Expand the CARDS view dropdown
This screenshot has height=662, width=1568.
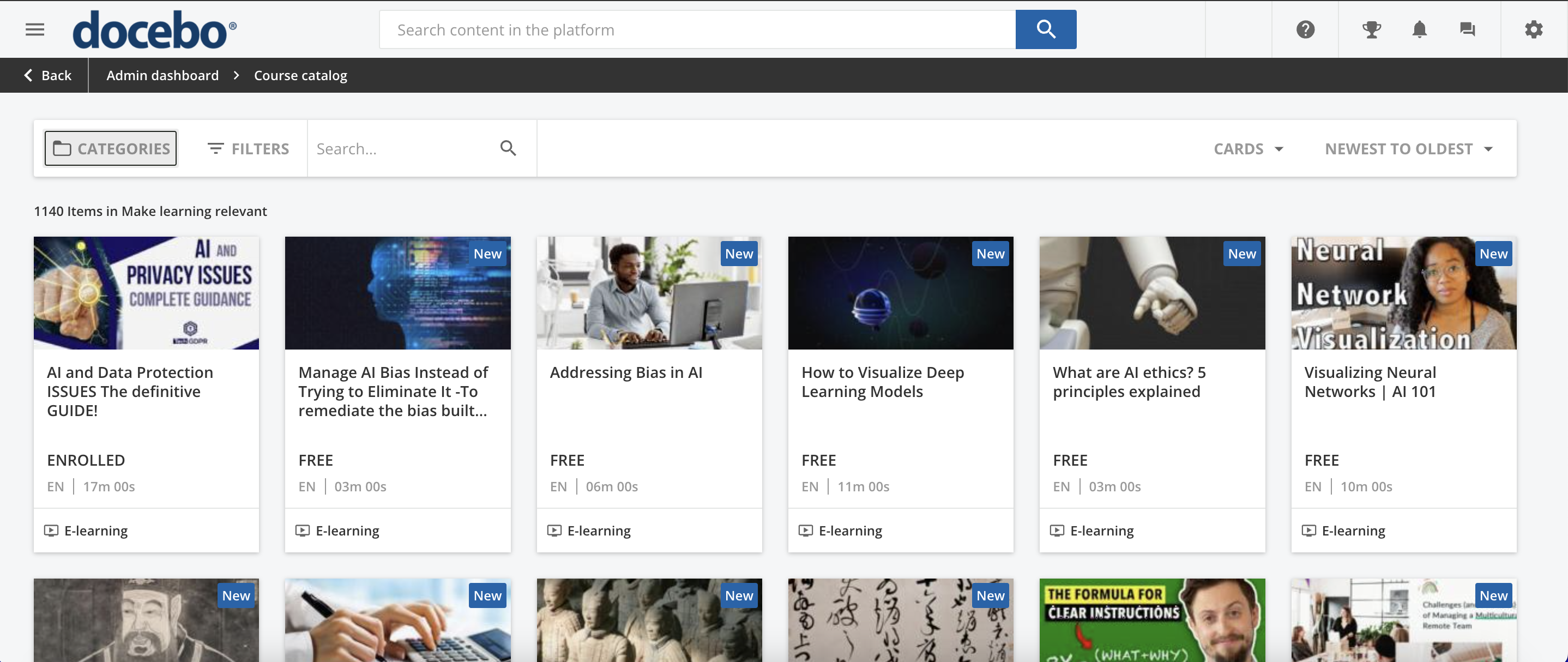(1249, 149)
